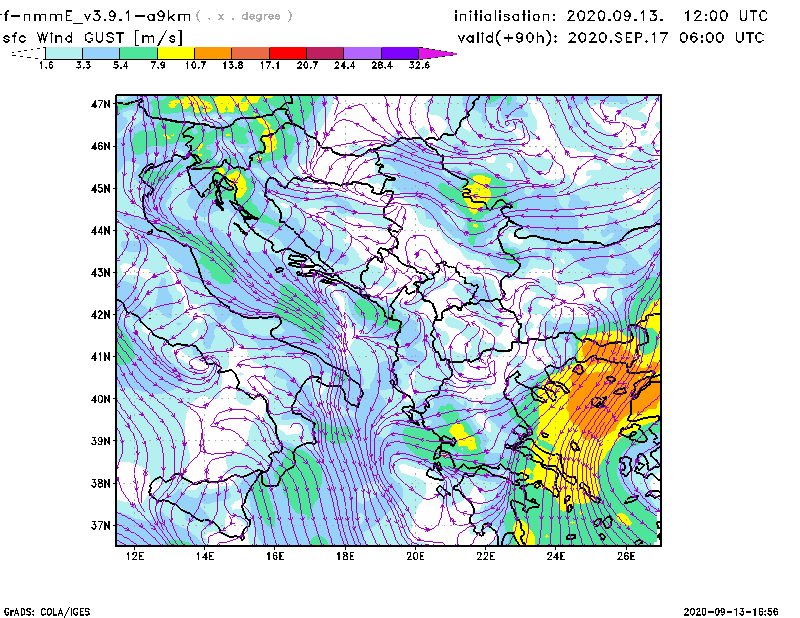Click the 45N latitude label
The image size is (800, 618).
[x=101, y=189]
